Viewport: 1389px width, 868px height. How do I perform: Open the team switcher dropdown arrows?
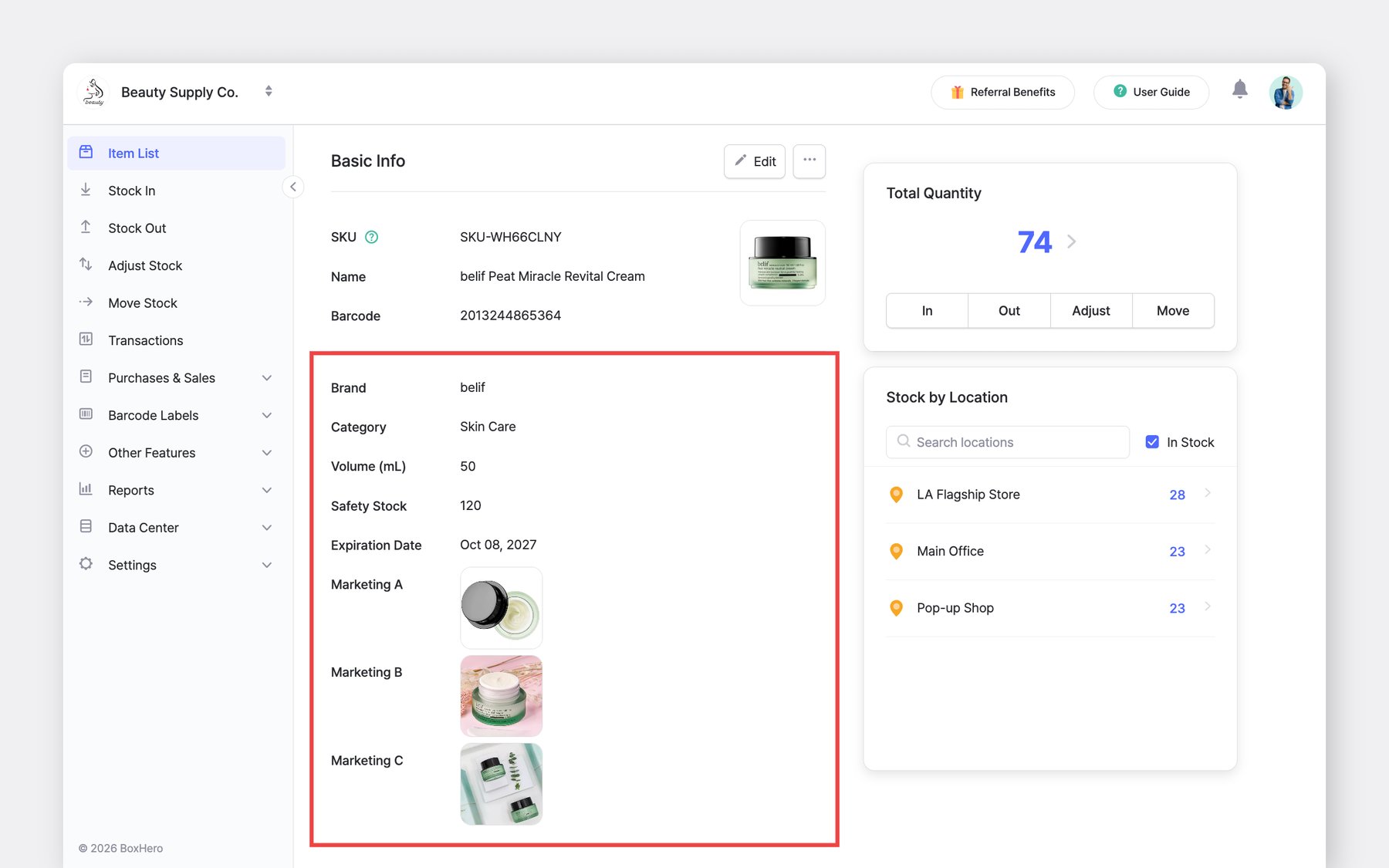tap(269, 91)
